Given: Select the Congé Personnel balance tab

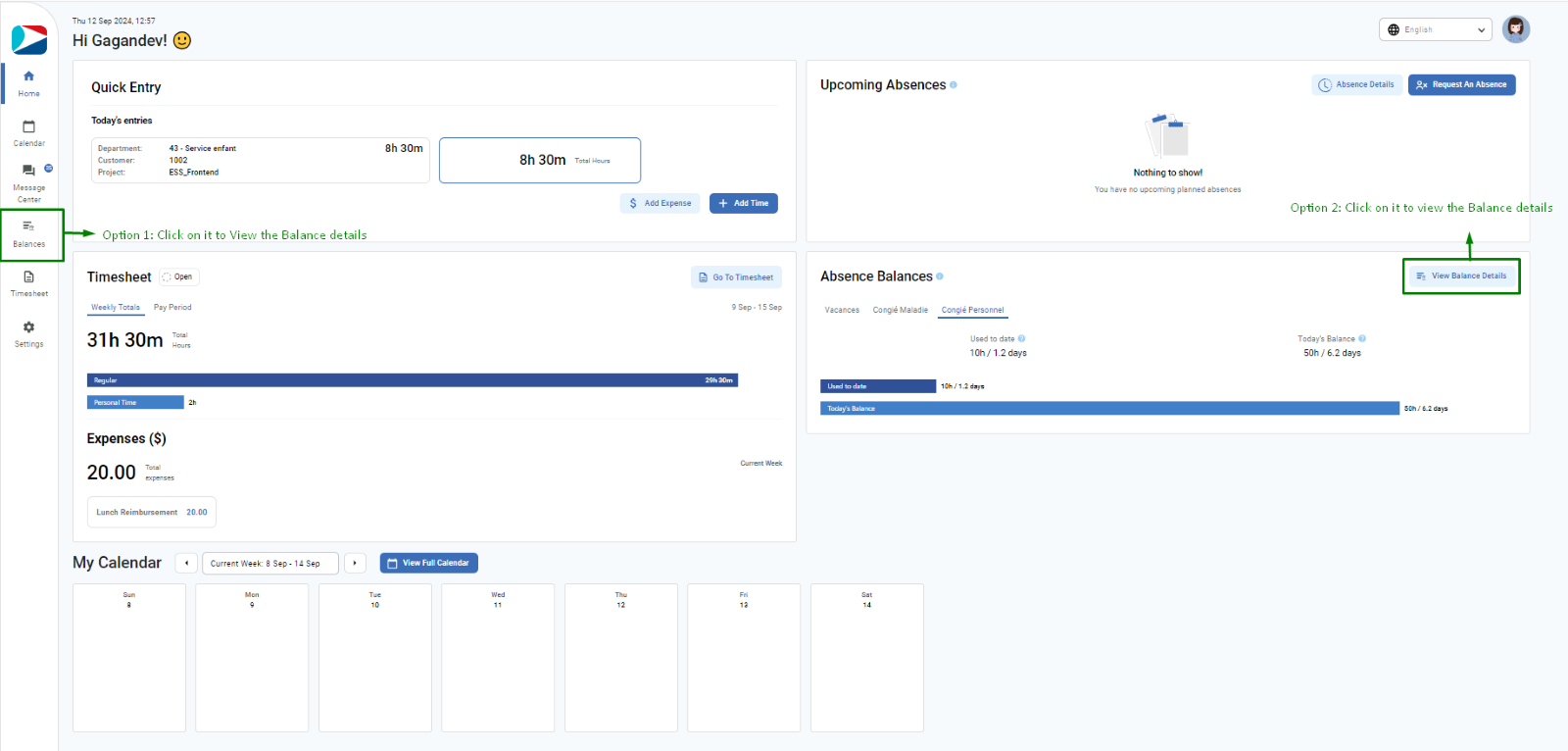Looking at the screenshot, I should (x=973, y=311).
